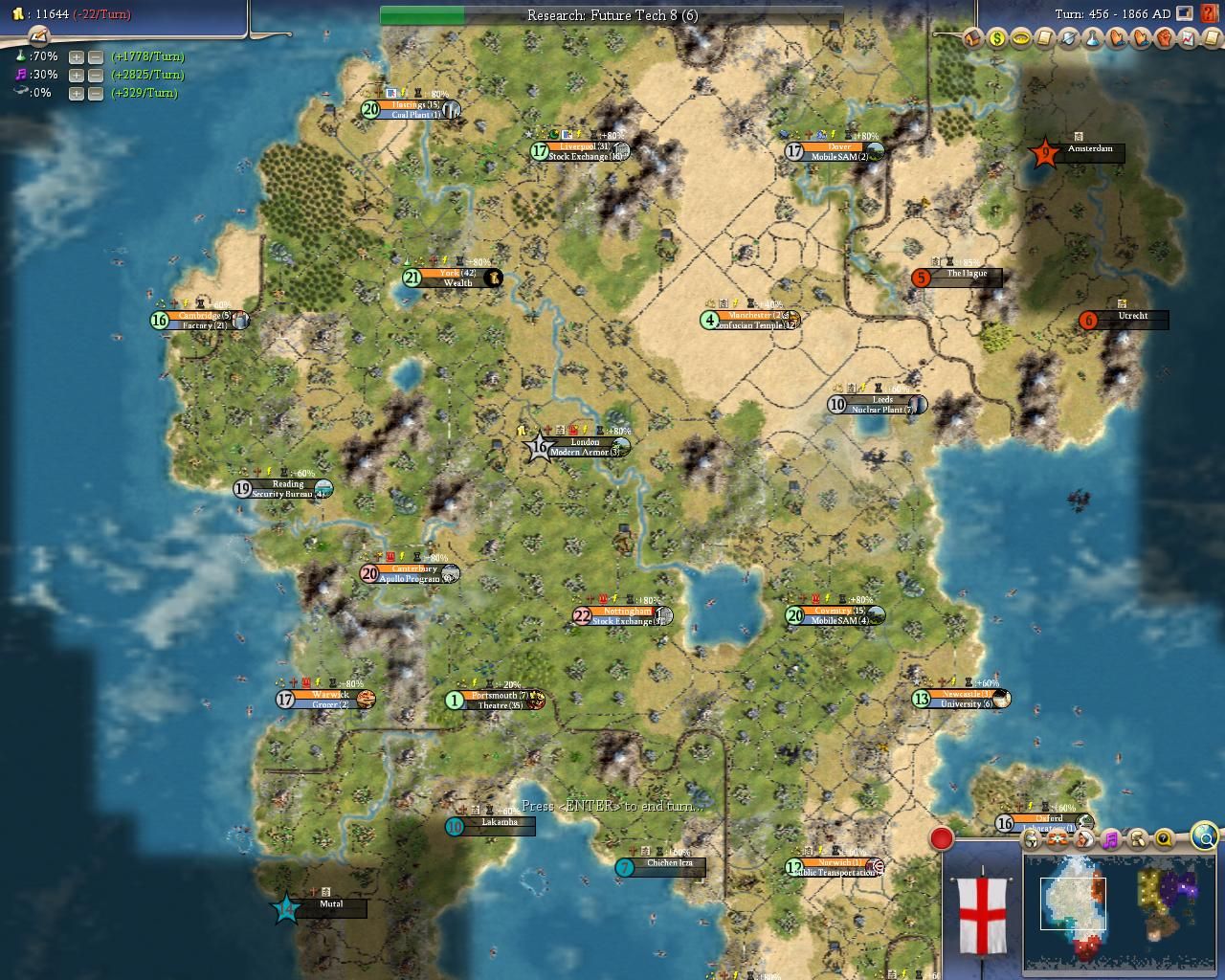
Task: Click Hastings' Coal Plant production icon
Action: (x=451, y=110)
